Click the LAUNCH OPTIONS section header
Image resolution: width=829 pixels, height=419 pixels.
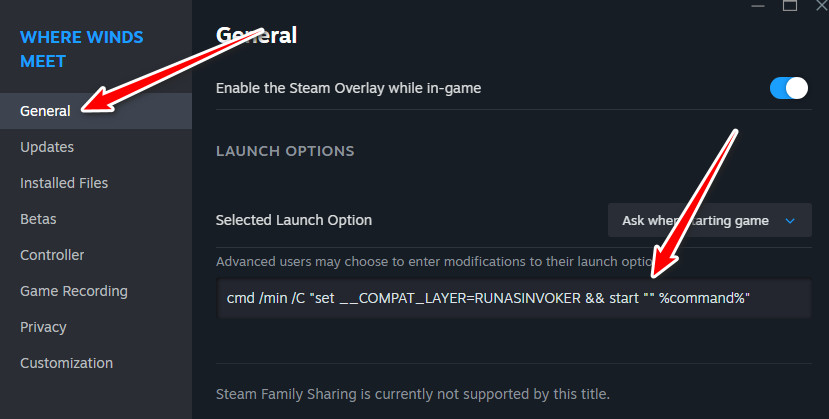click(285, 151)
